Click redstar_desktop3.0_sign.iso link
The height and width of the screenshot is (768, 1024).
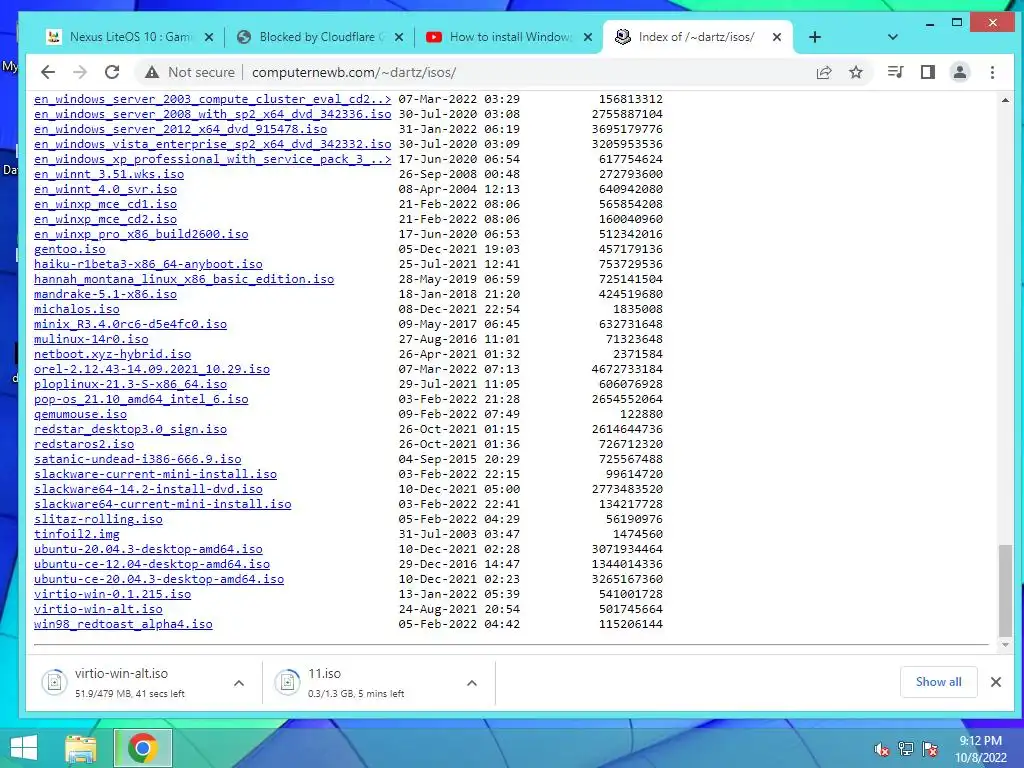[x=131, y=429]
